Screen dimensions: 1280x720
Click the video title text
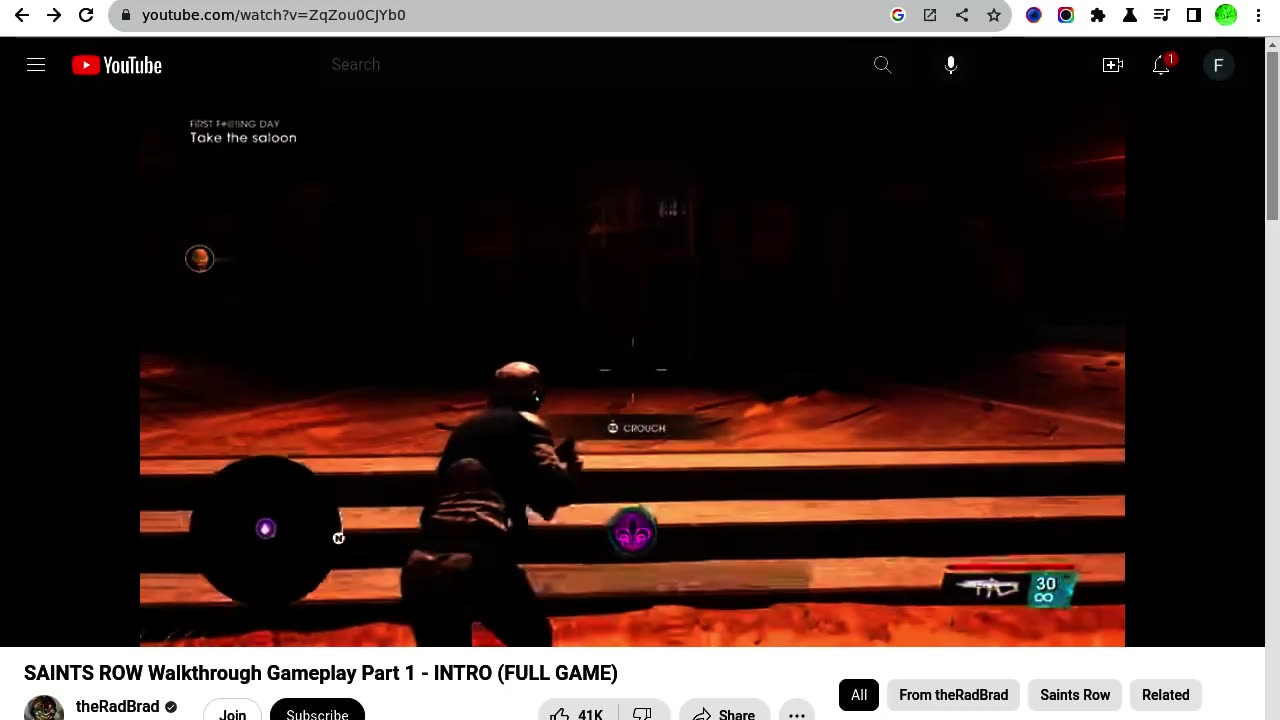point(321,673)
